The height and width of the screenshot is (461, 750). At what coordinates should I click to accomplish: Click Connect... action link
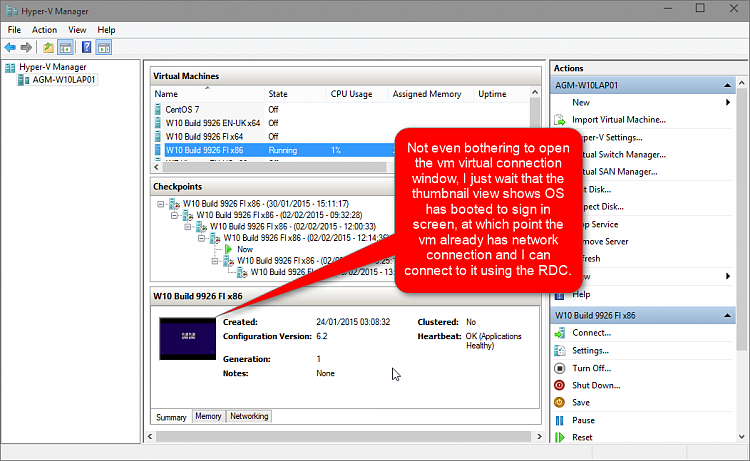[591, 333]
